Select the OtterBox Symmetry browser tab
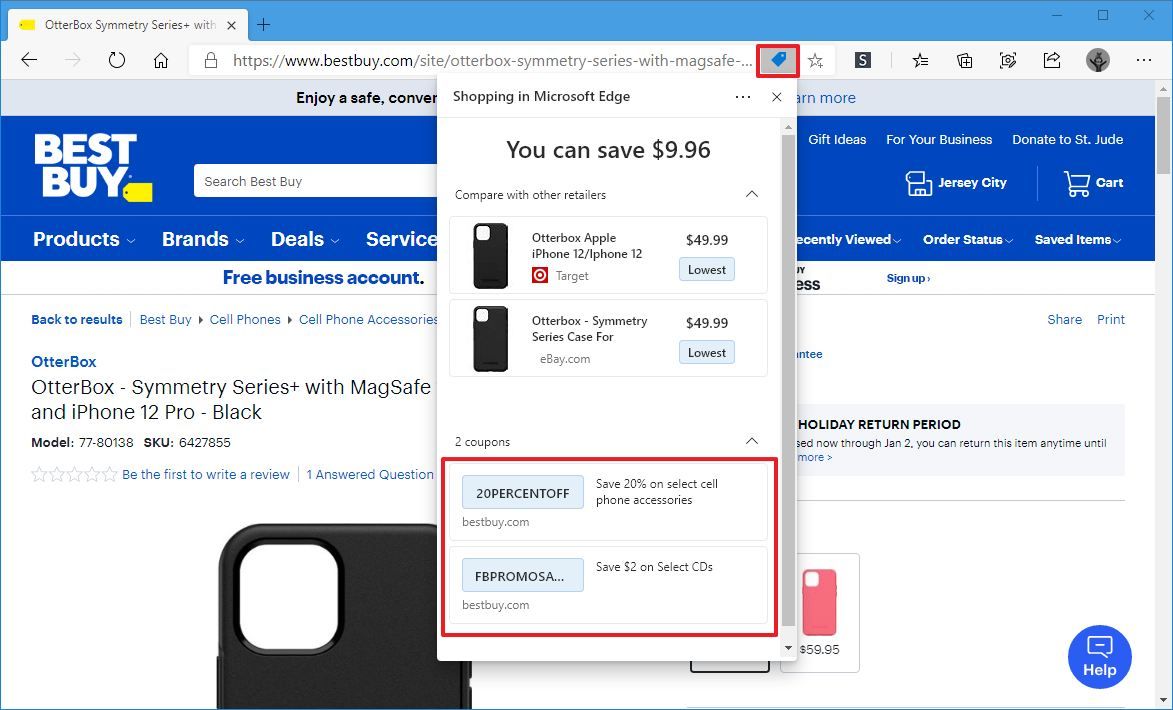The height and width of the screenshot is (710, 1173). click(x=120, y=24)
